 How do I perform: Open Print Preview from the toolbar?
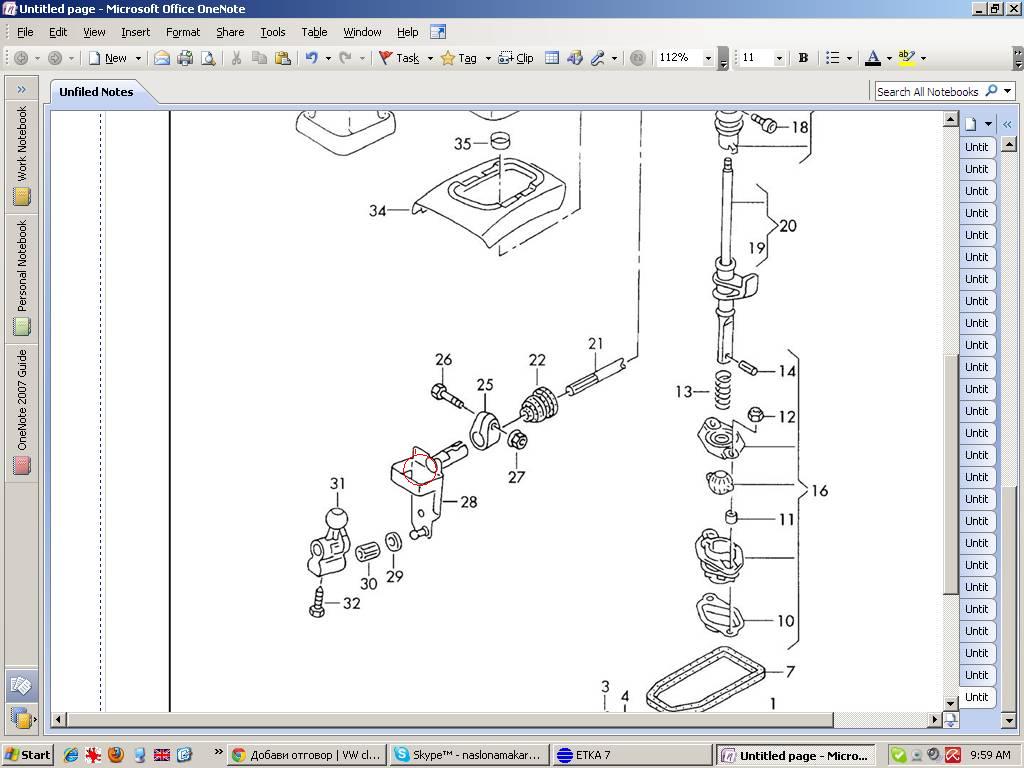(x=208, y=58)
